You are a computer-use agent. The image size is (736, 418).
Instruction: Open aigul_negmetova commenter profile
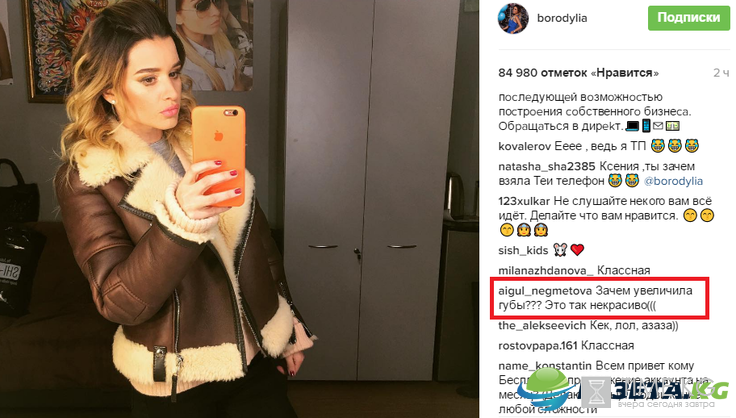click(545, 291)
